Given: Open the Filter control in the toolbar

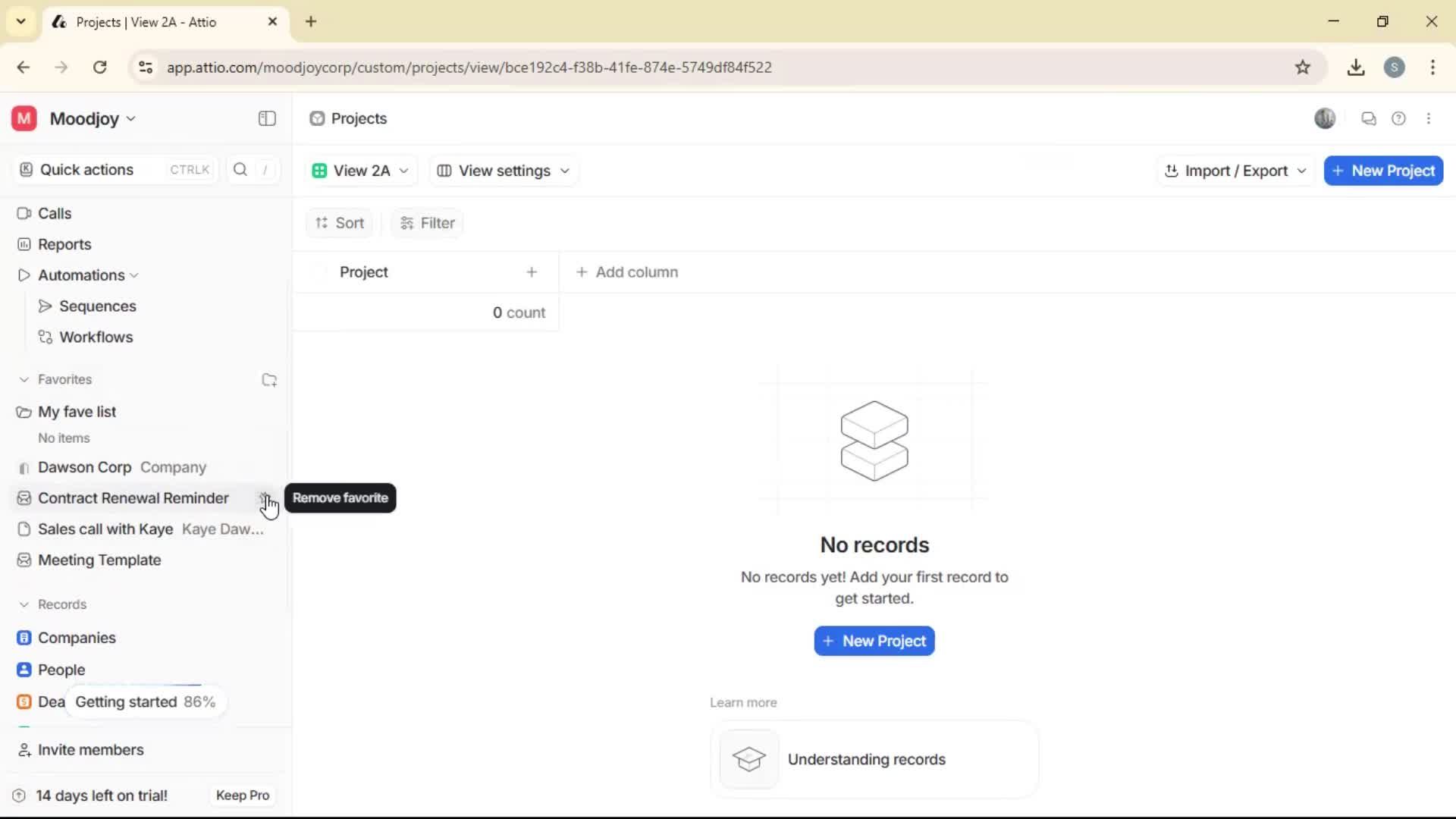Looking at the screenshot, I should click(x=427, y=222).
